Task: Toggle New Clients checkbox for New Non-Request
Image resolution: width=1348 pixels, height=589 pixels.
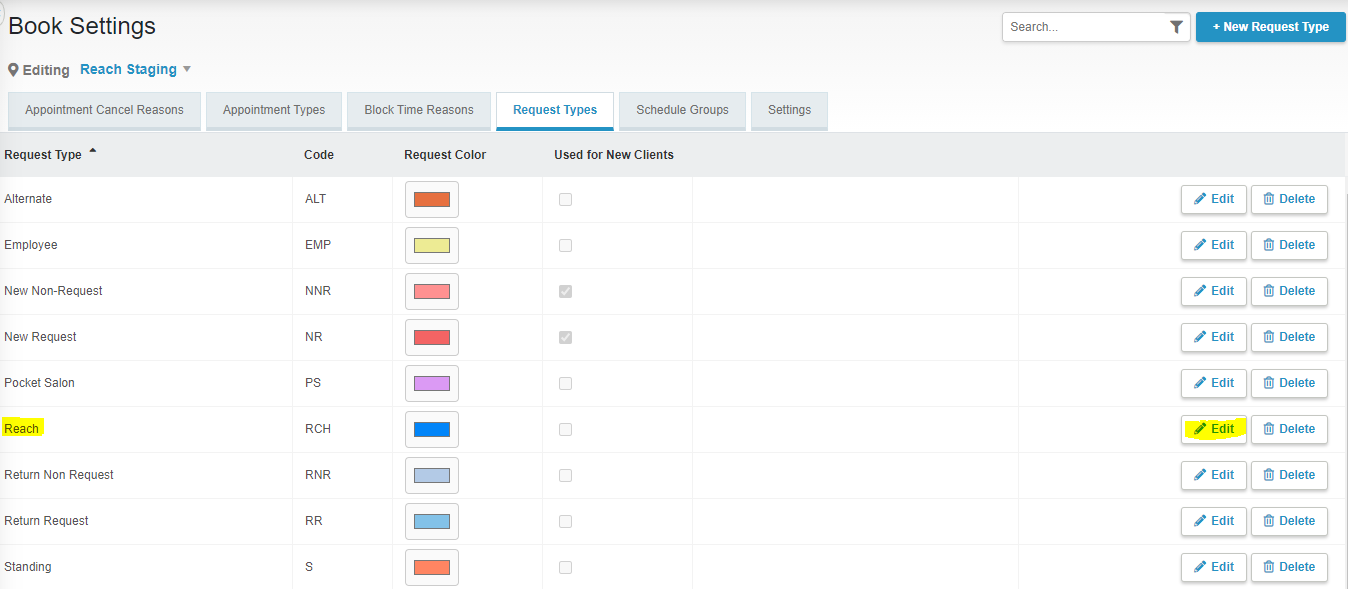Action: tap(566, 291)
